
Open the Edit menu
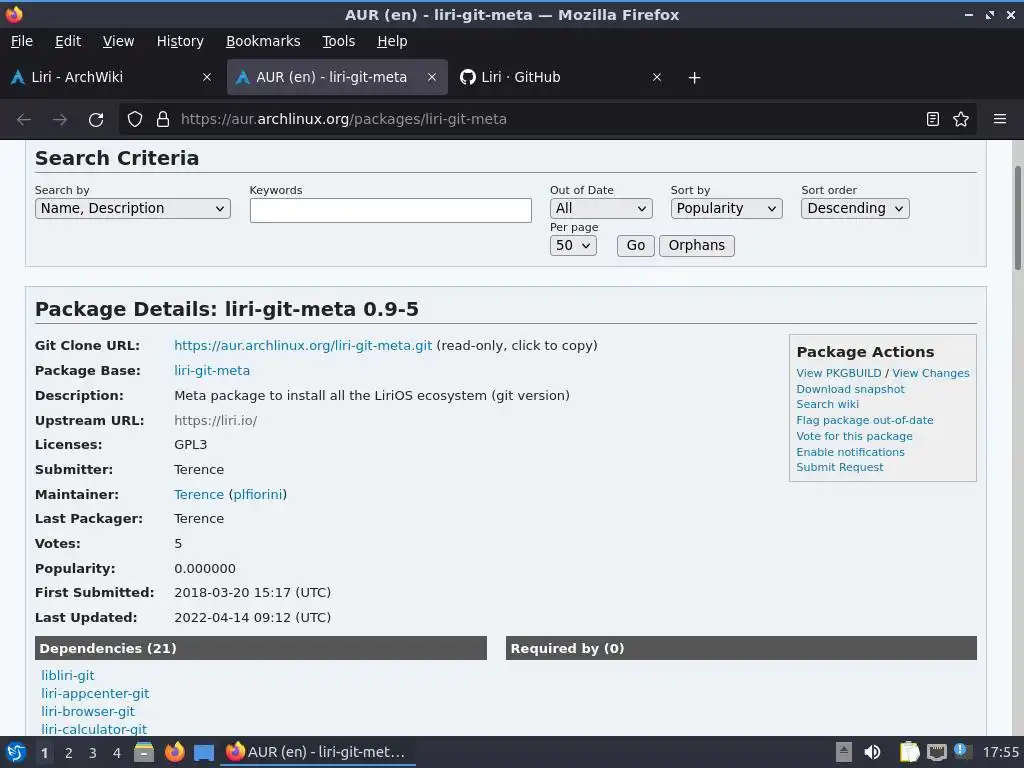68,41
